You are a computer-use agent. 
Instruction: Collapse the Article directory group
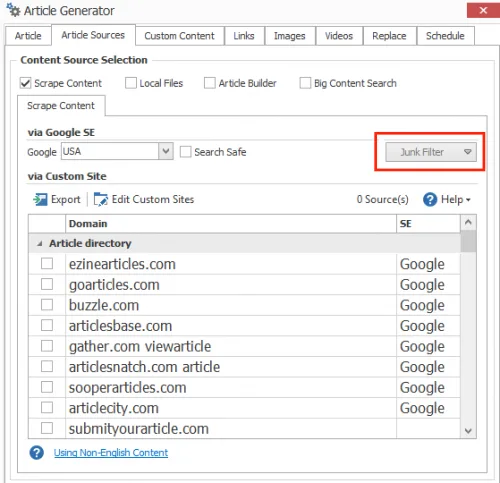[40, 244]
